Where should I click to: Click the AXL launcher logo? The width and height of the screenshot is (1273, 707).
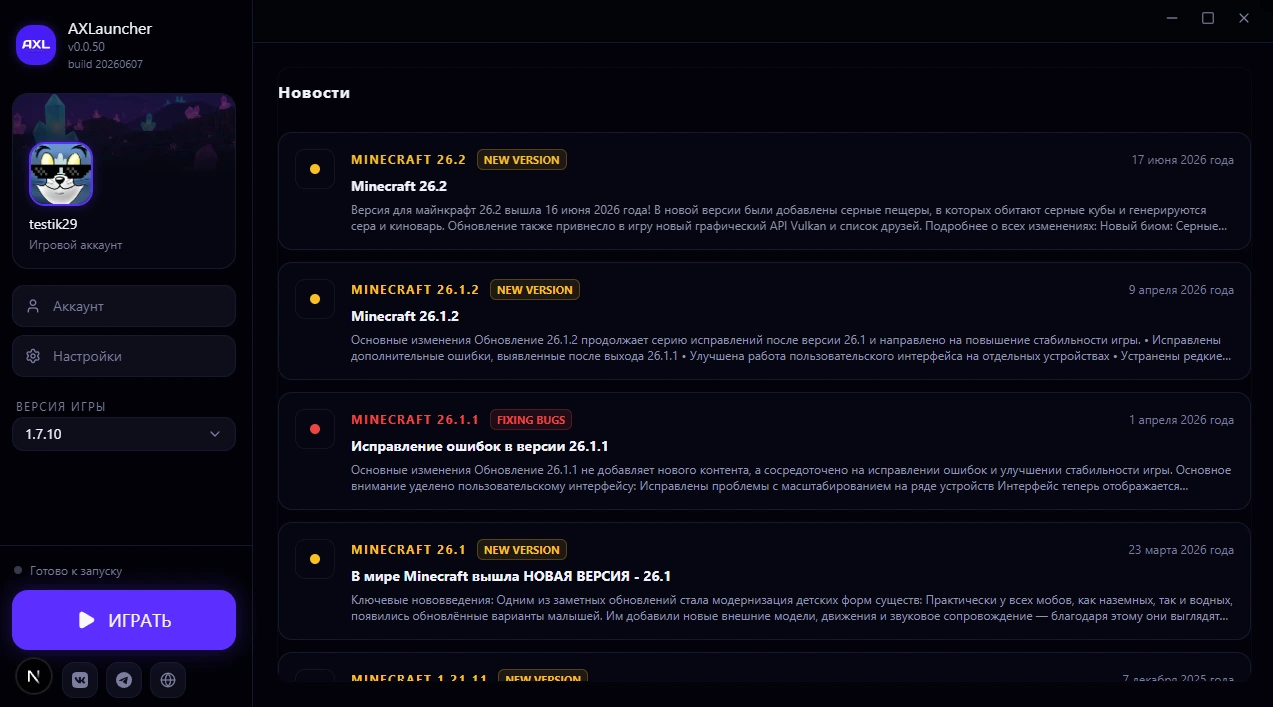point(36,44)
